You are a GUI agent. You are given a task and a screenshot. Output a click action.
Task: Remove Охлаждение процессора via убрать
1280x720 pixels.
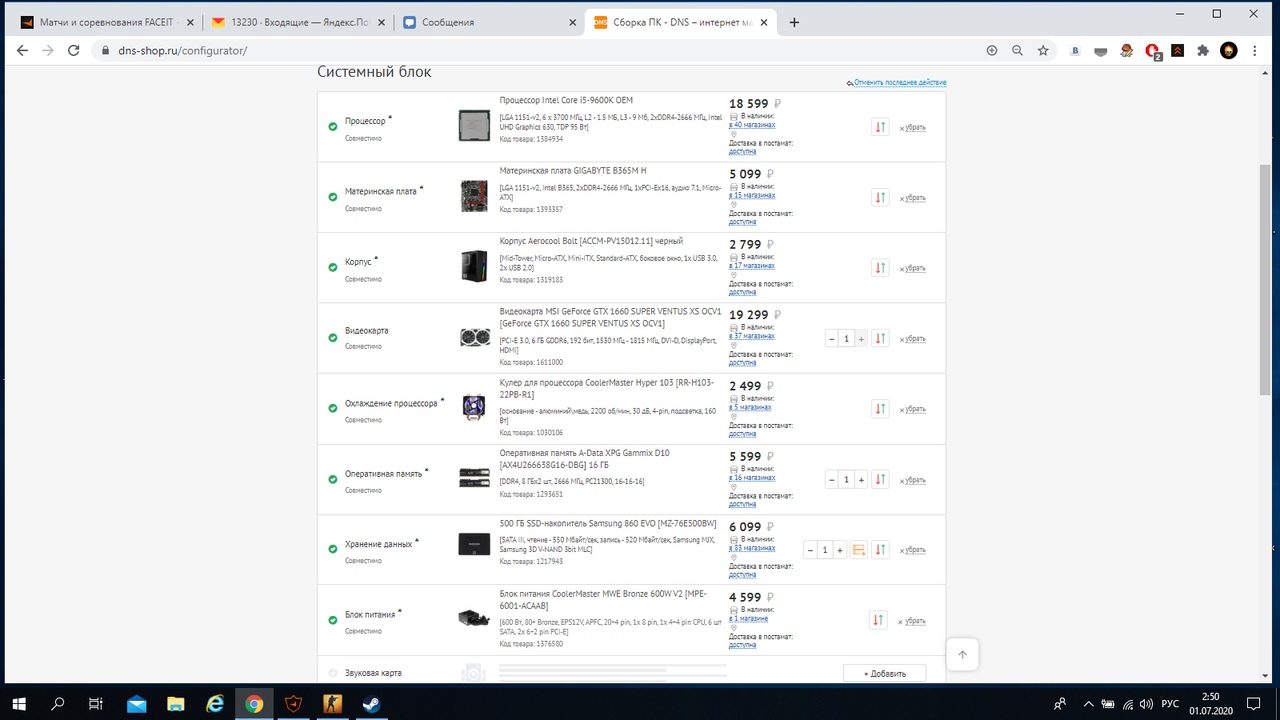(912, 409)
